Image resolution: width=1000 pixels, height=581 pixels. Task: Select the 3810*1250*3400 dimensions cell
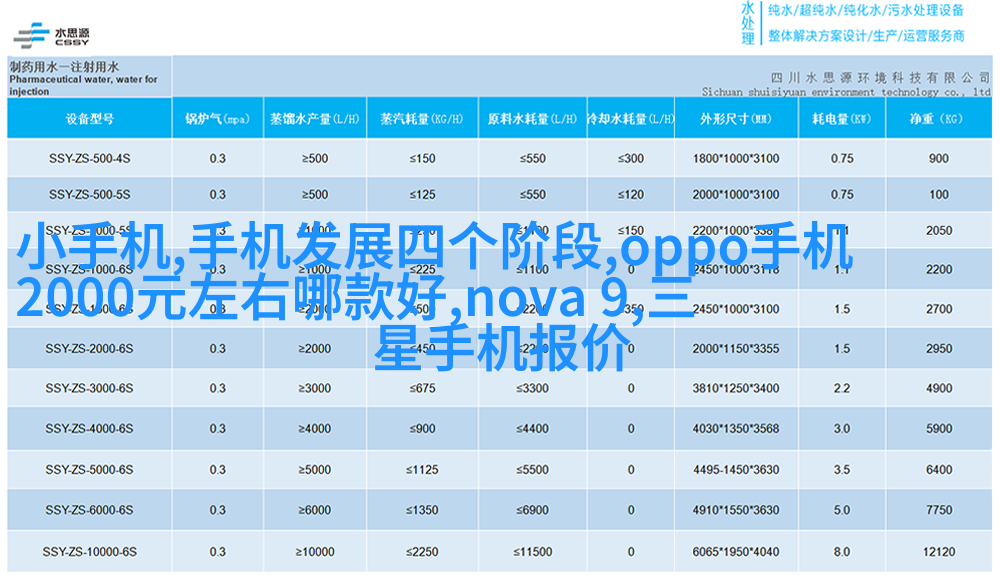(736, 388)
